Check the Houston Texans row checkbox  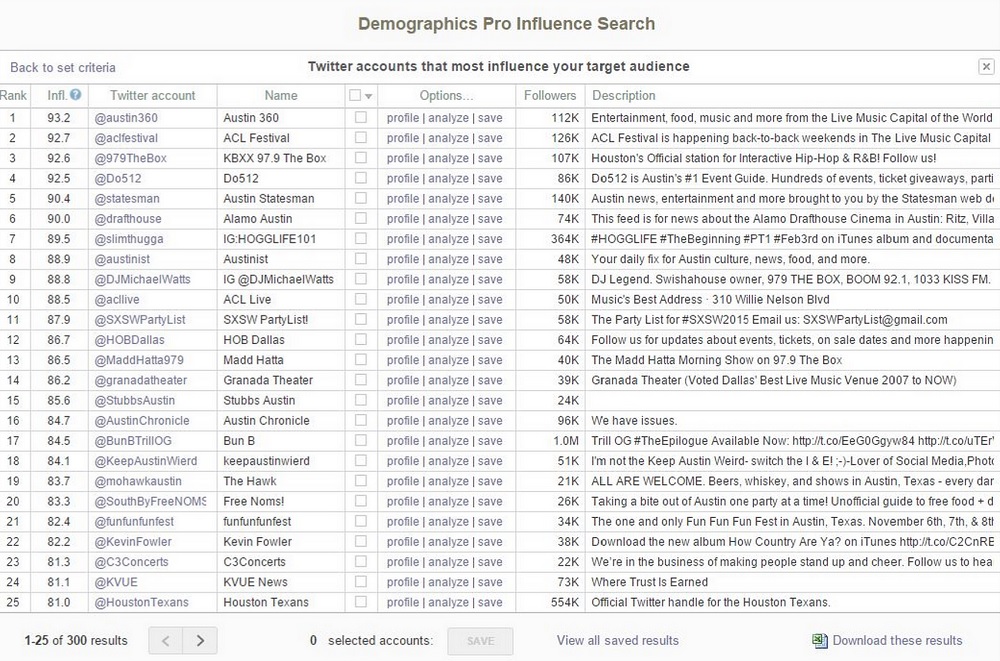(x=361, y=602)
